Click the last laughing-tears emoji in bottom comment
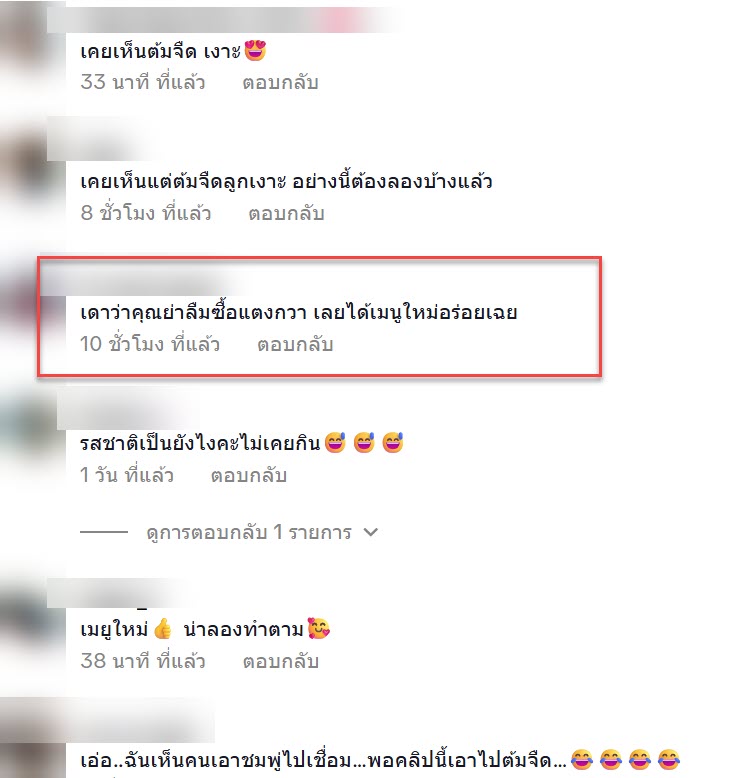The height and width of the screenshot is (778, 744). coord(669,759)
